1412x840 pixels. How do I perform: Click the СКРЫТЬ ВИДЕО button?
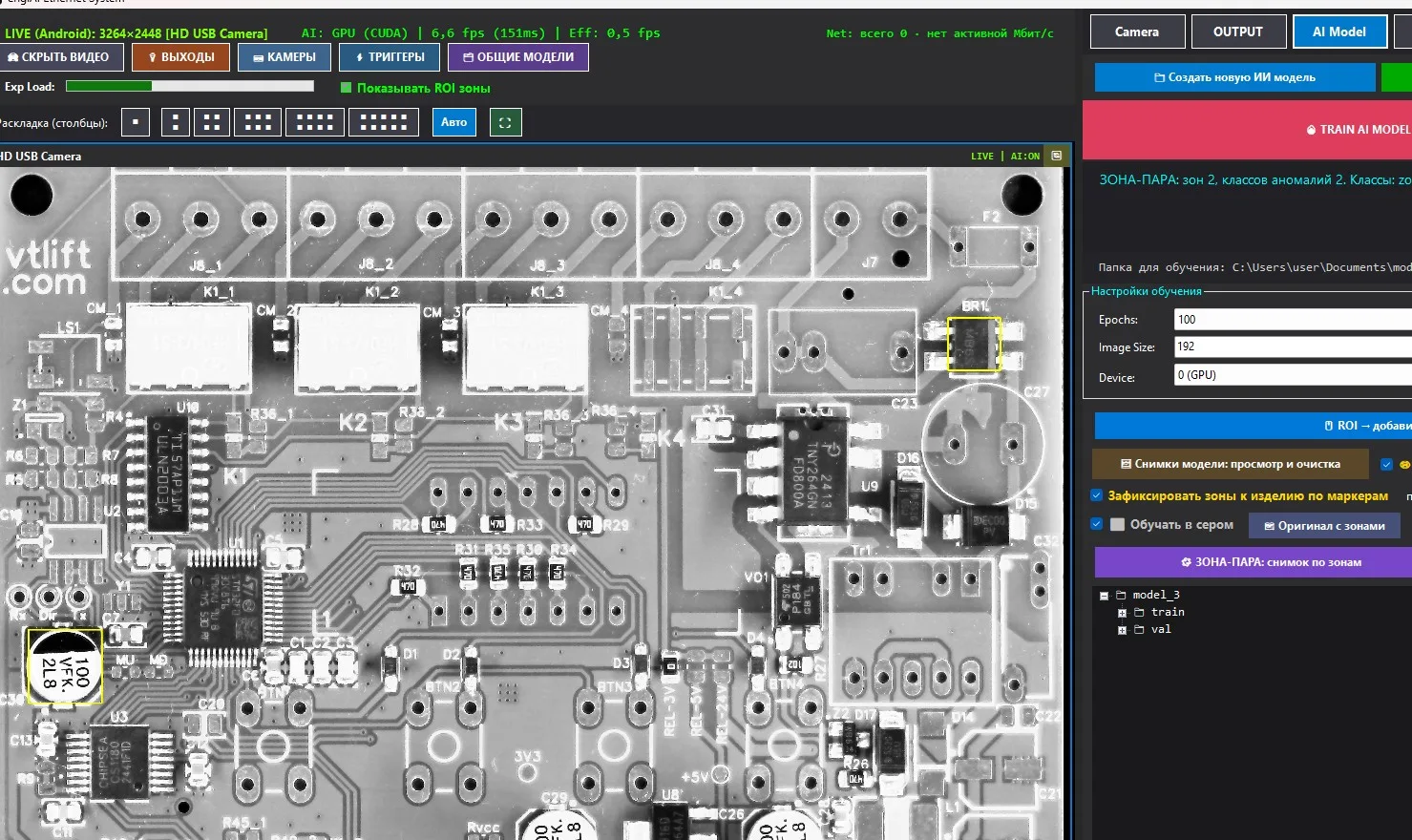(60, 57)
